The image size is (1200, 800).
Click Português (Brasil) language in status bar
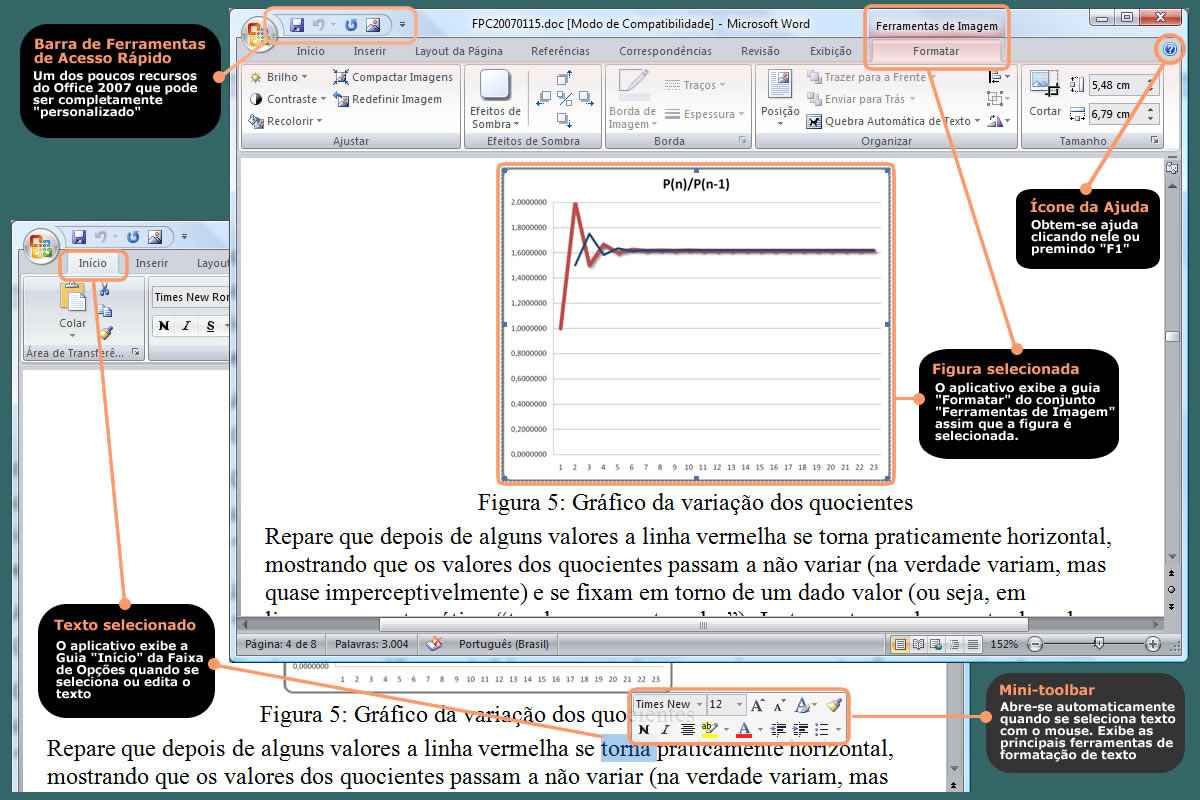(x=503, y=645)
